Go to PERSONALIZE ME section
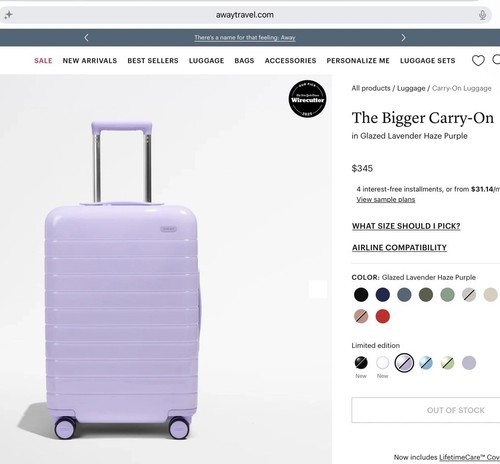 [358, 61]
